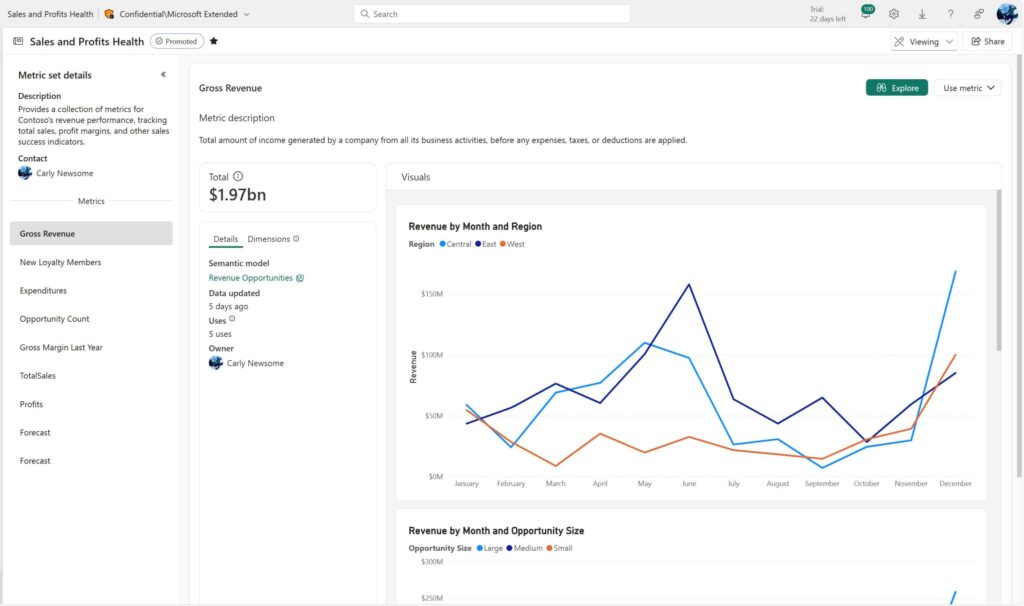Image resolution: width=1024 pixels, height=606 pixels.
Task: Favorite the metric set via the star icon
Action: pos(213,41)
